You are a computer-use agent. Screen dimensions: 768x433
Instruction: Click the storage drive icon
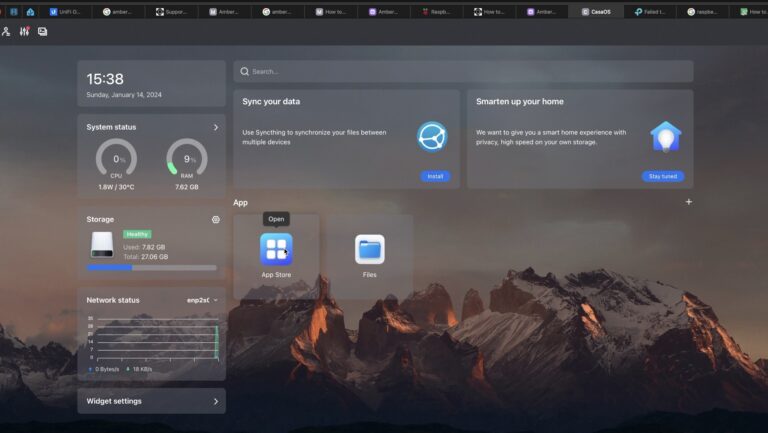102,244
